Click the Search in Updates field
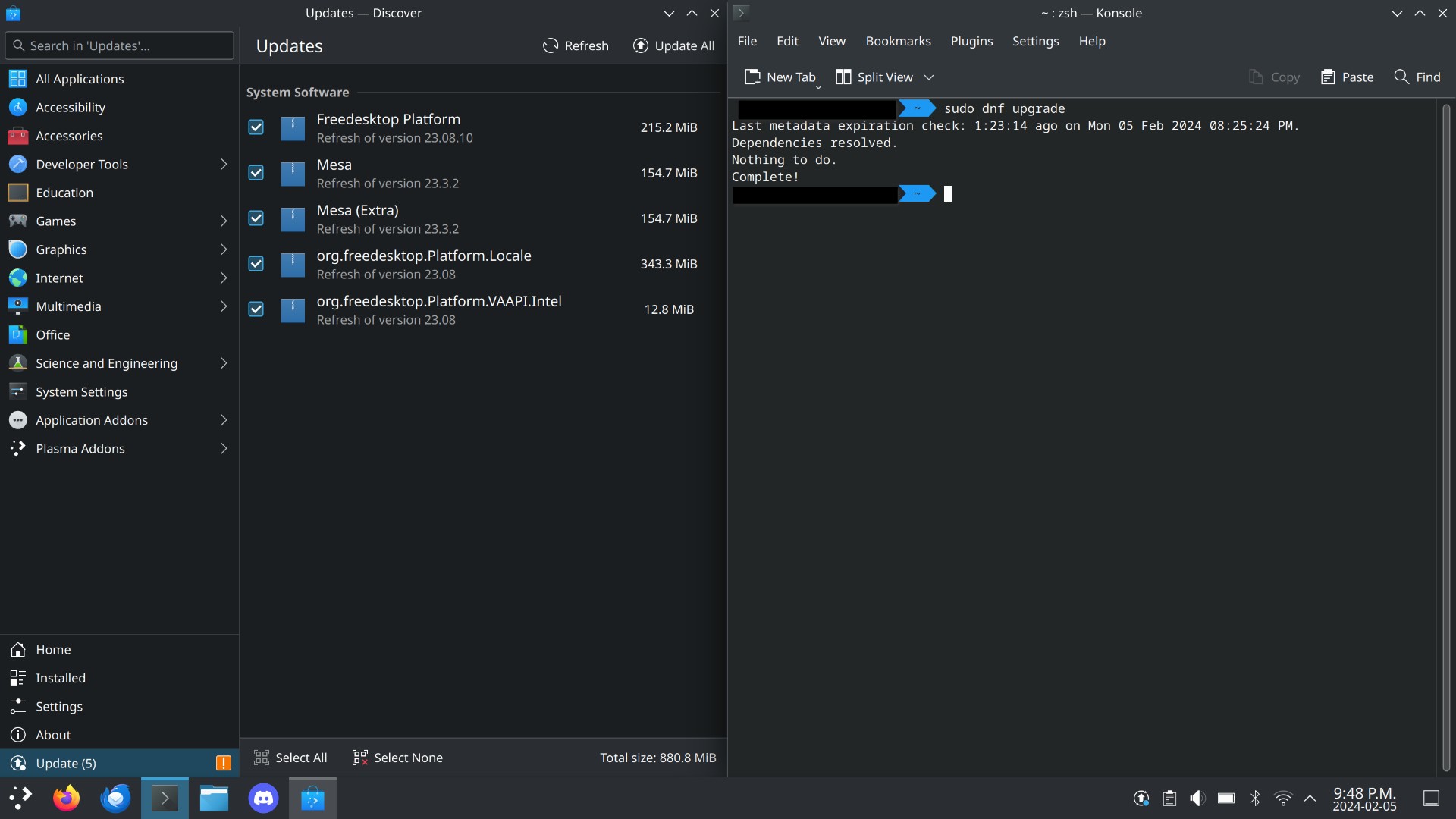 coord(121,45)
